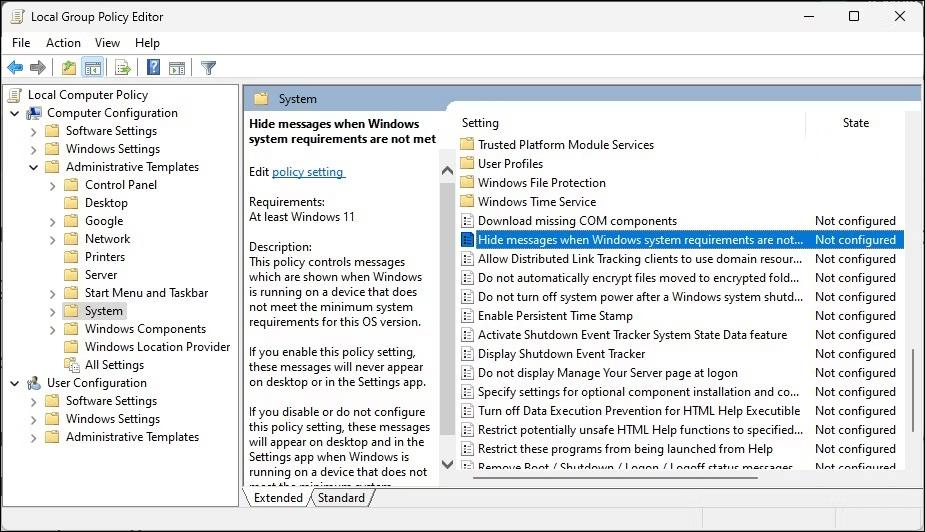Switch to the Standard tab

(341, 498)
